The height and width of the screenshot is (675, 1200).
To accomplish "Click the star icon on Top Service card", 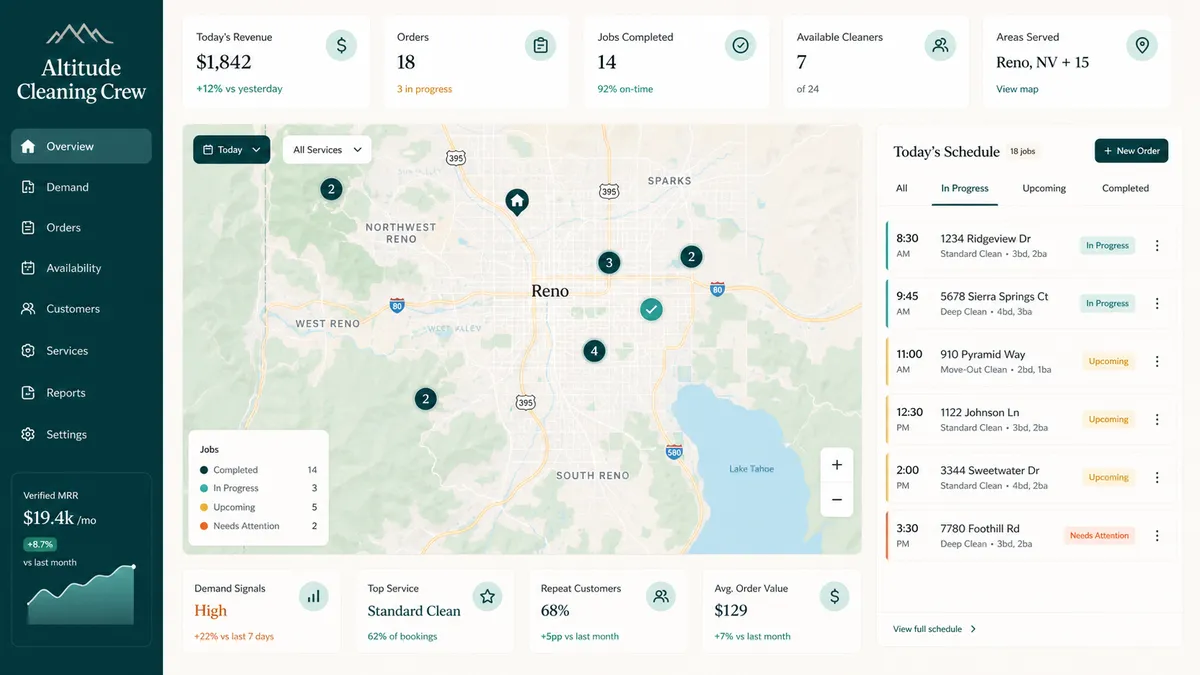I will [487, 597].
